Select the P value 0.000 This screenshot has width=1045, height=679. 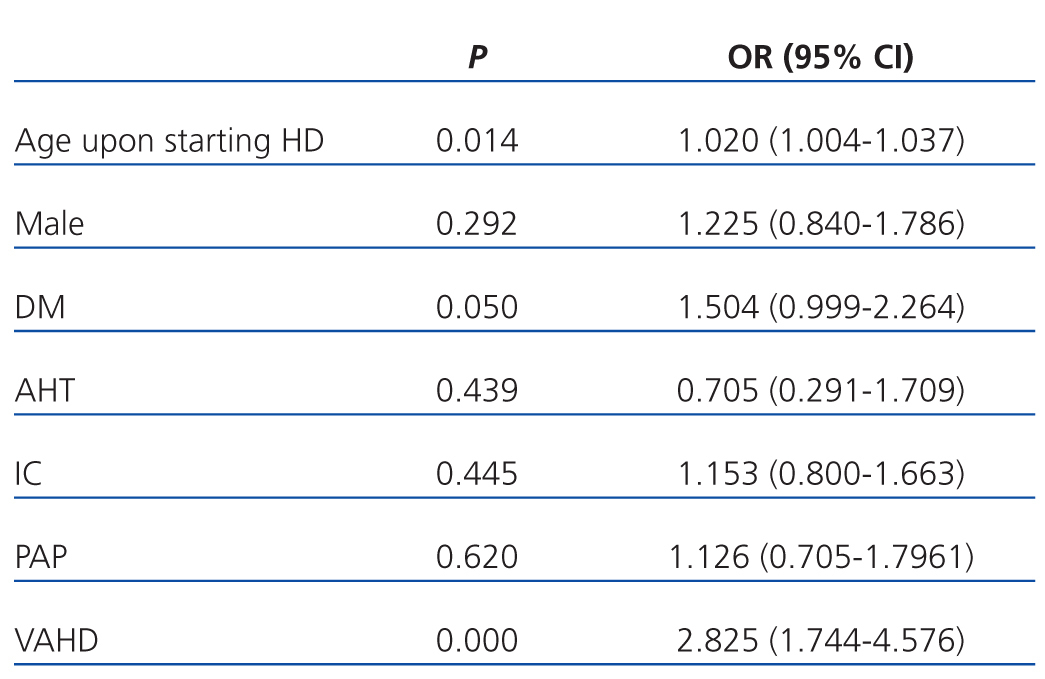pos(477,639)
